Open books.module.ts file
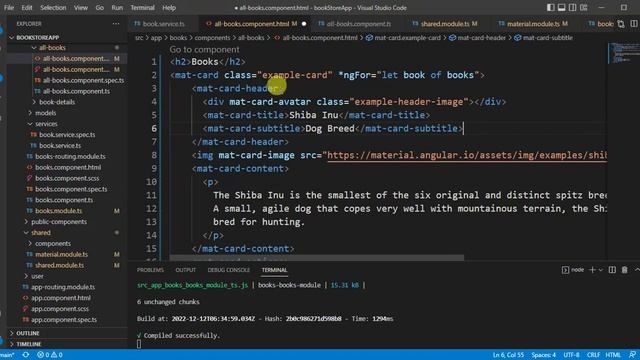Screen dimensions: 640x360 [x=58, y=211]
